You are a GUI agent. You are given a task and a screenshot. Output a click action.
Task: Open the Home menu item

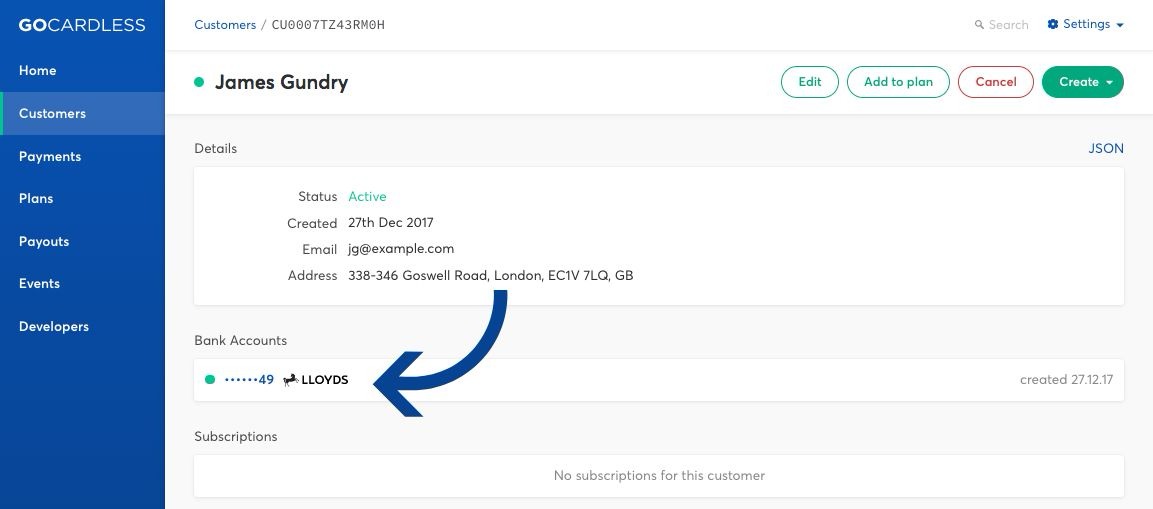[x=38, y=71]
